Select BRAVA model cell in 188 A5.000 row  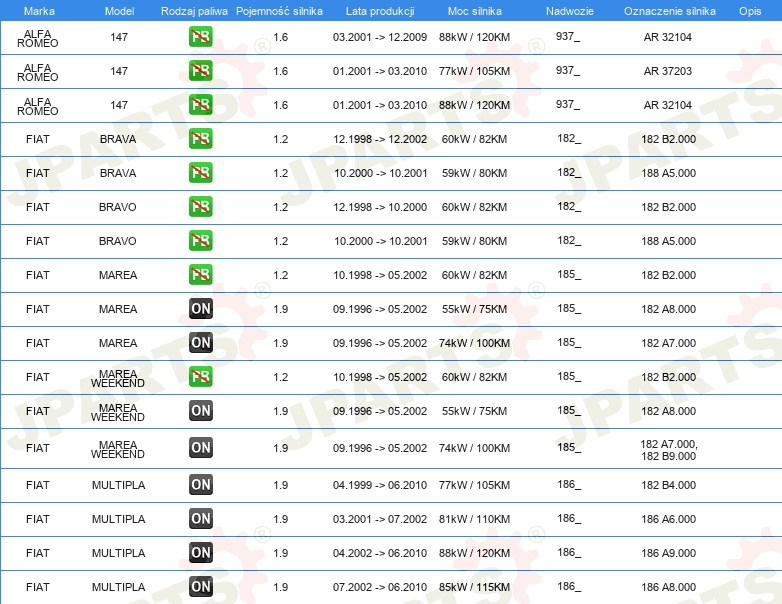(x=118, y=173)
